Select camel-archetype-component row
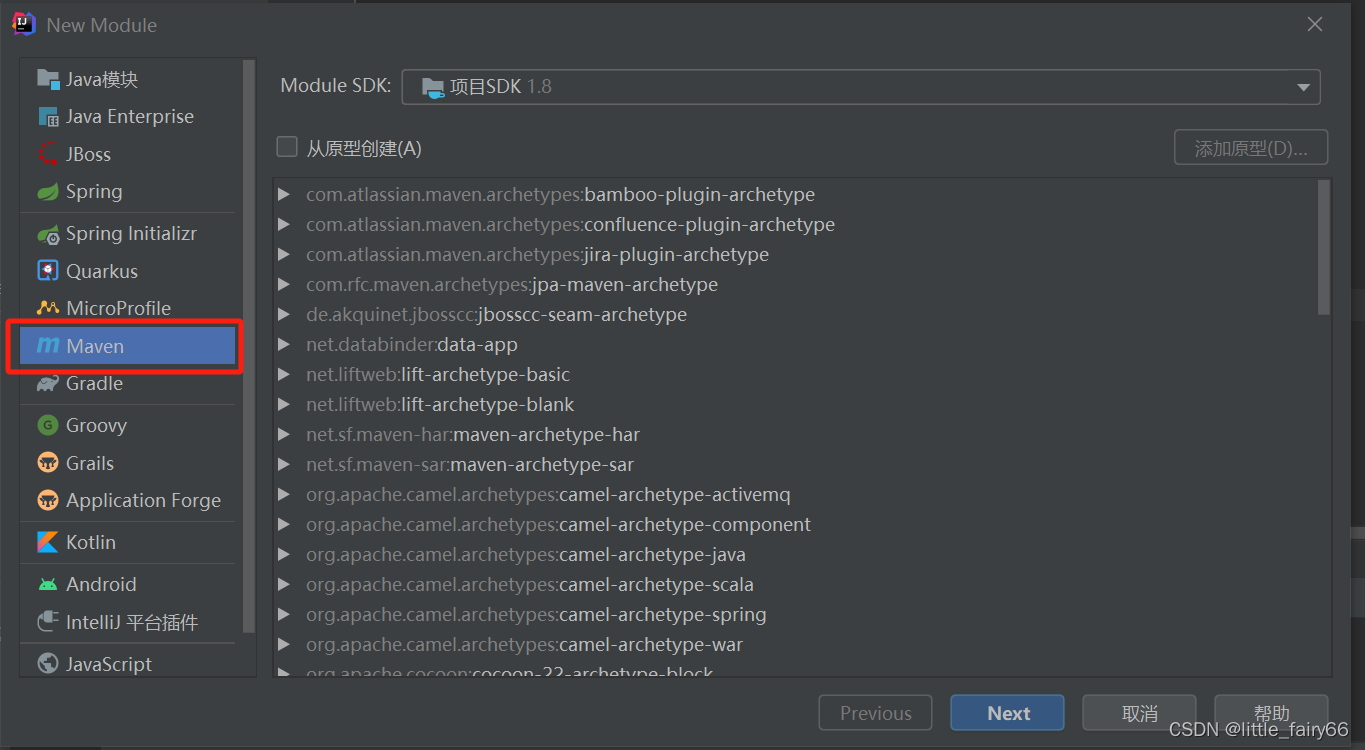This screenshot has height=750, width=1365. click(x=795, y=525)
